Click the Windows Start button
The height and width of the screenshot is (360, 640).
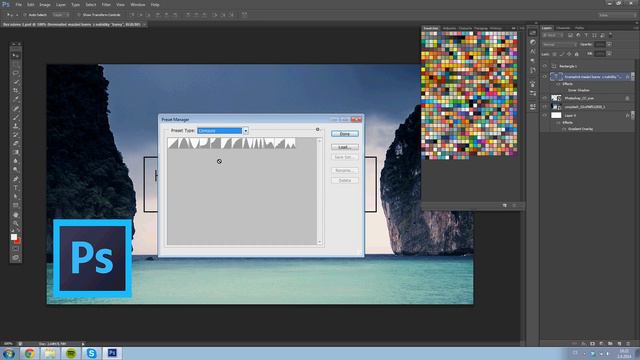pyautogui.click(x=9, y=353)
